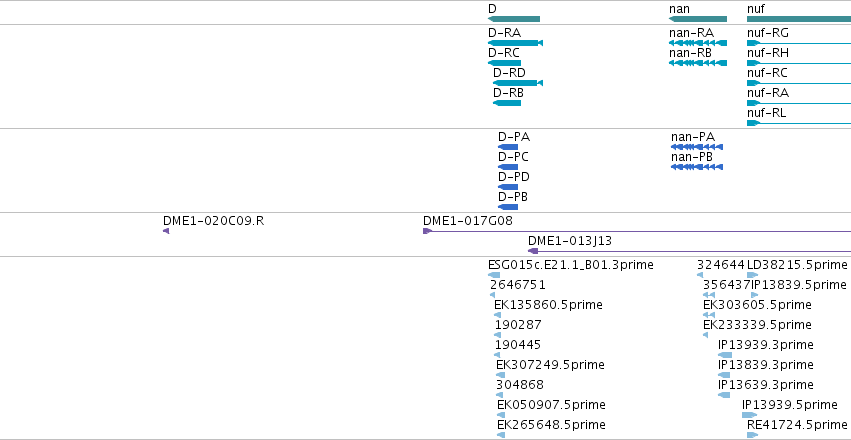
Task: Select the EK135860.5prime EST
Action: [x=497, y=315]
